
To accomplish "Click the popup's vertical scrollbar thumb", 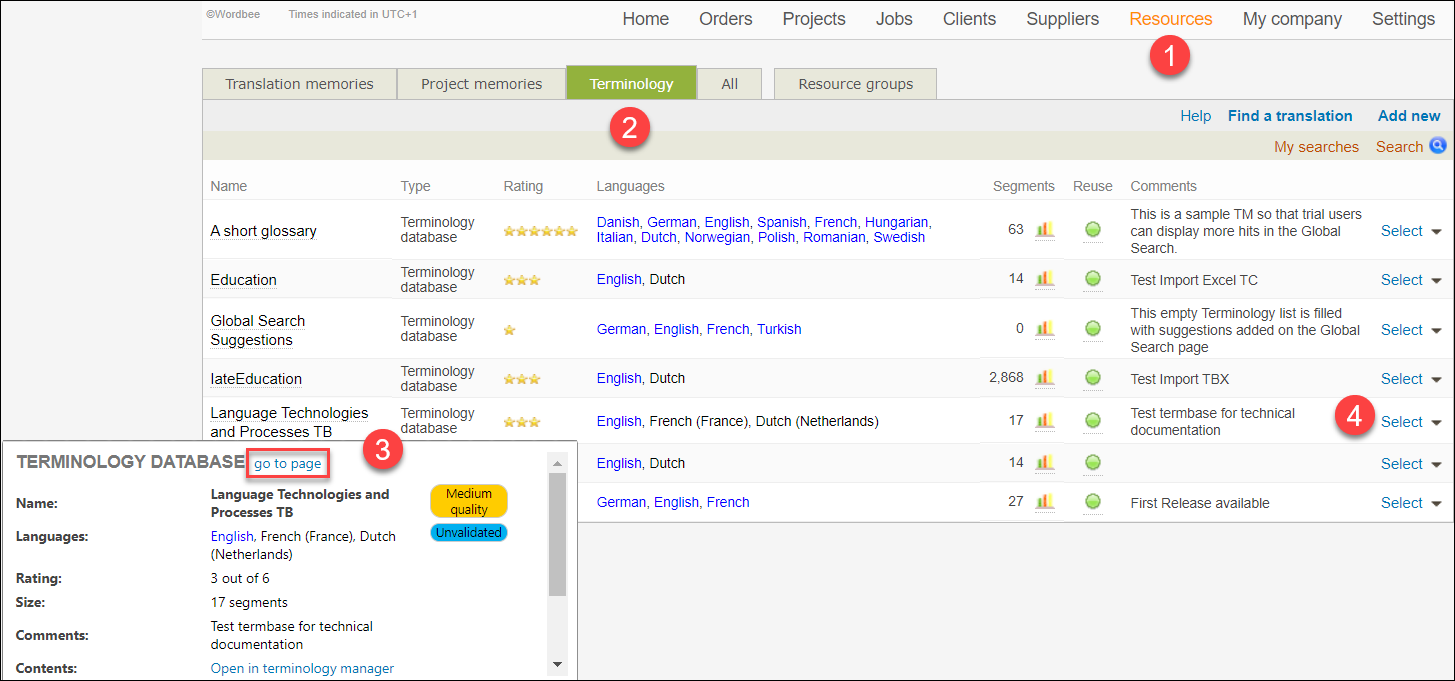I will [x=557, y=535].
